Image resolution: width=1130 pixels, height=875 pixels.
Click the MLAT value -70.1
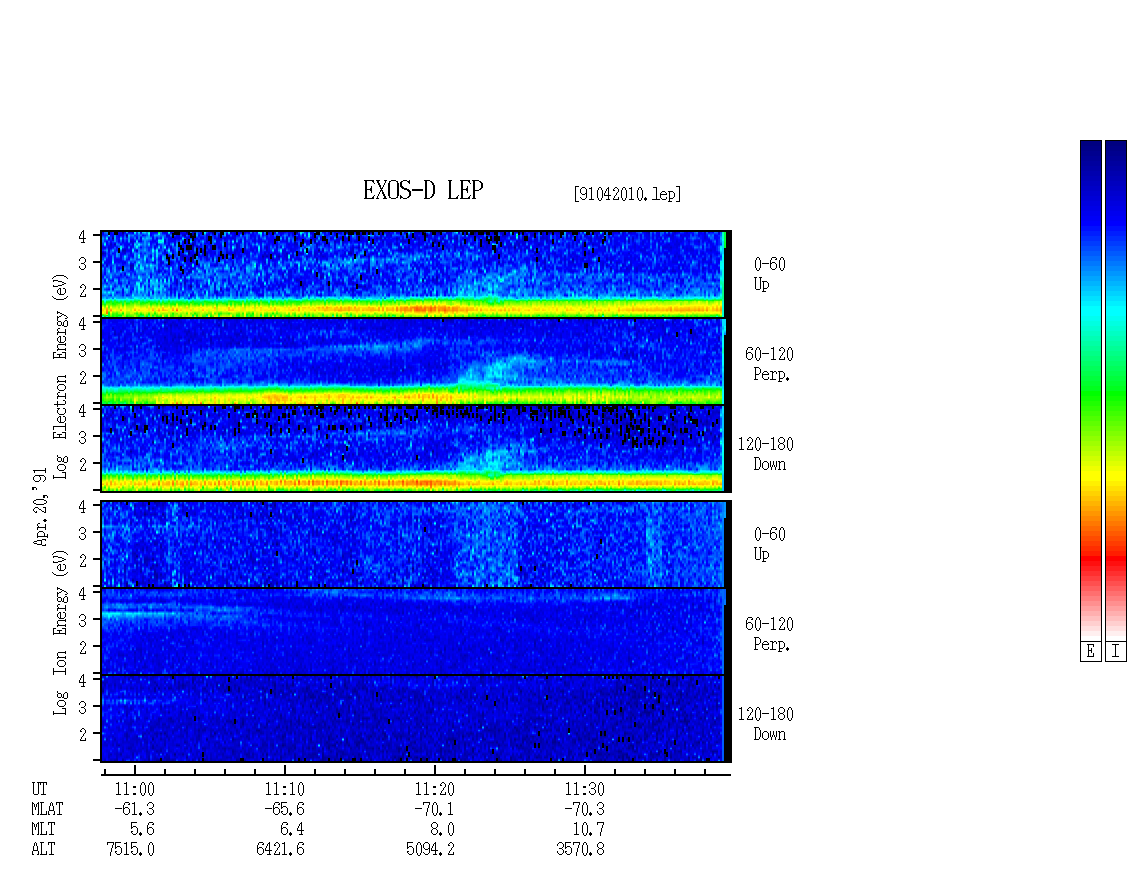434,809
